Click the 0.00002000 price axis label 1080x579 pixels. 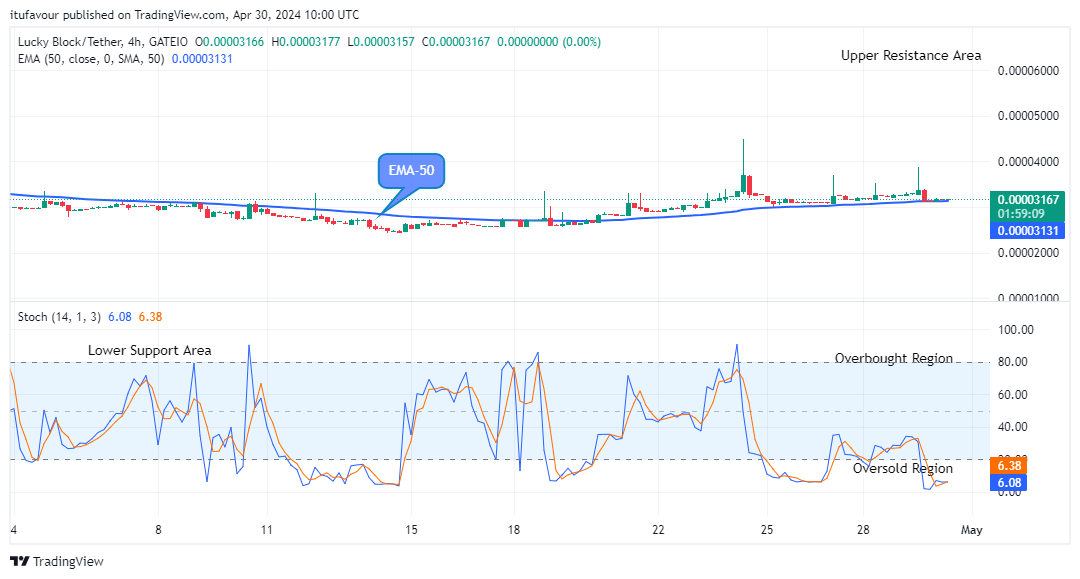1028,253
